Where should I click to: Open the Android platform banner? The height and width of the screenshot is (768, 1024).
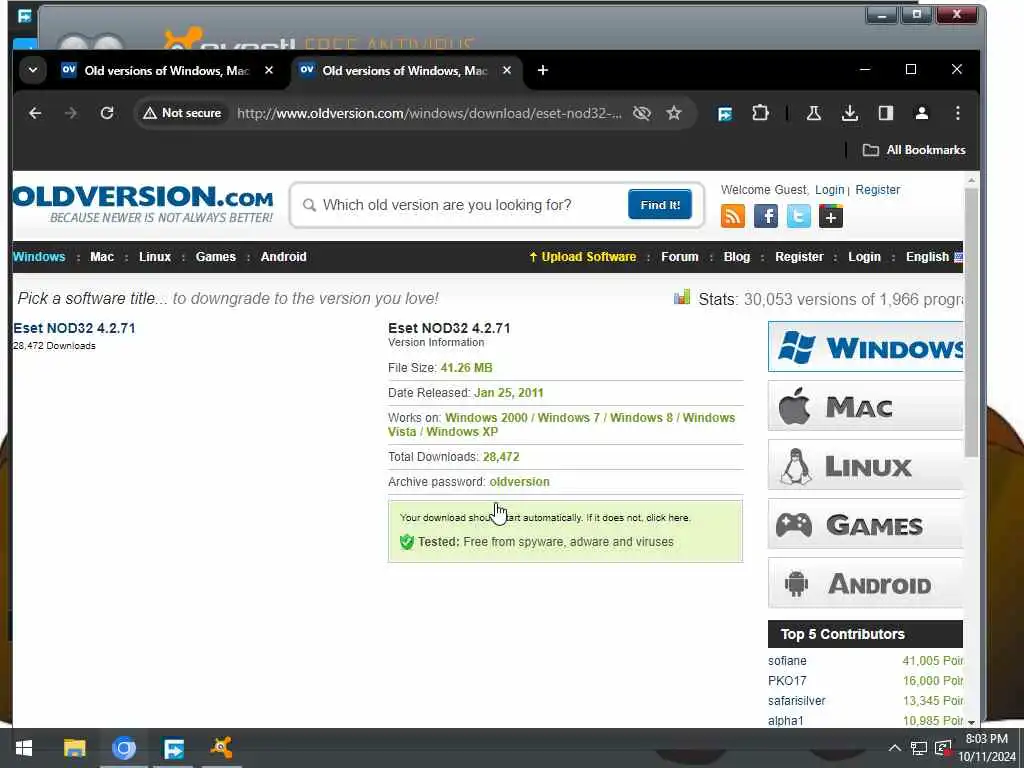[x=865, y=583]
